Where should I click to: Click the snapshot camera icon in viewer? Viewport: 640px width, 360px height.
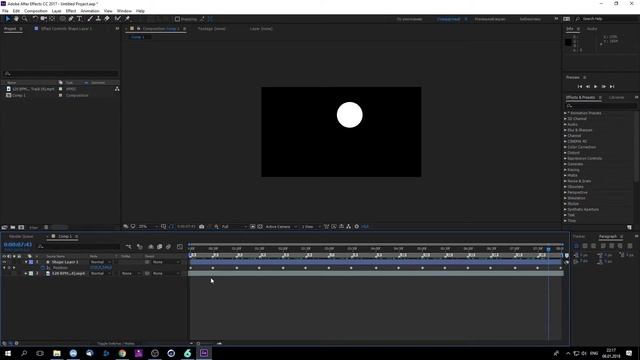(x=202, y=227)
